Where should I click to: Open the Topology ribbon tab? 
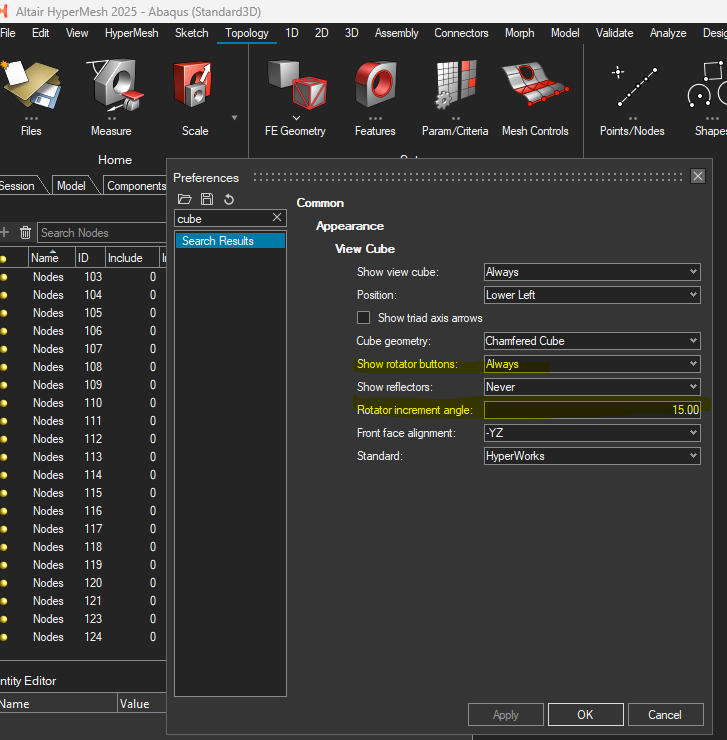click(247, 33)
